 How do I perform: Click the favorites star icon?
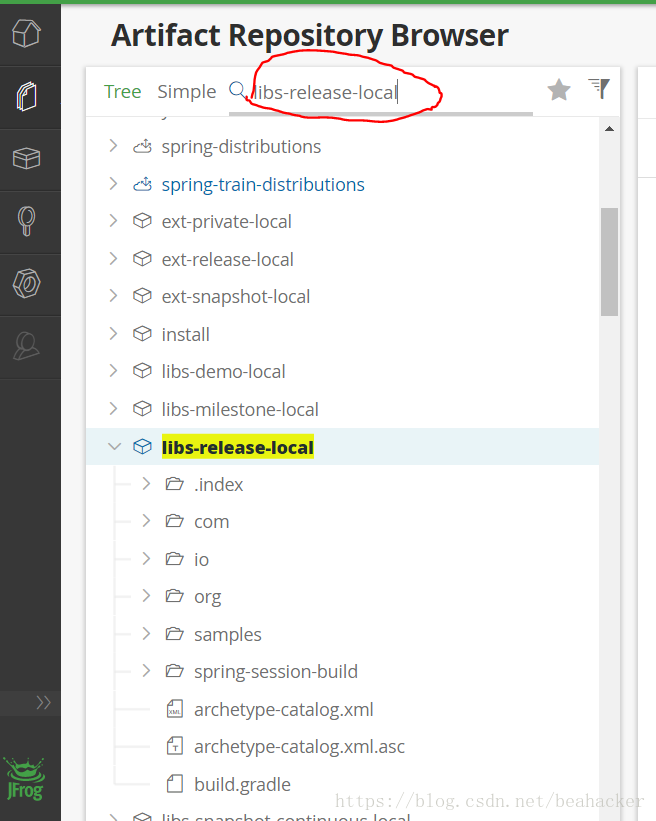coord(559,90)
